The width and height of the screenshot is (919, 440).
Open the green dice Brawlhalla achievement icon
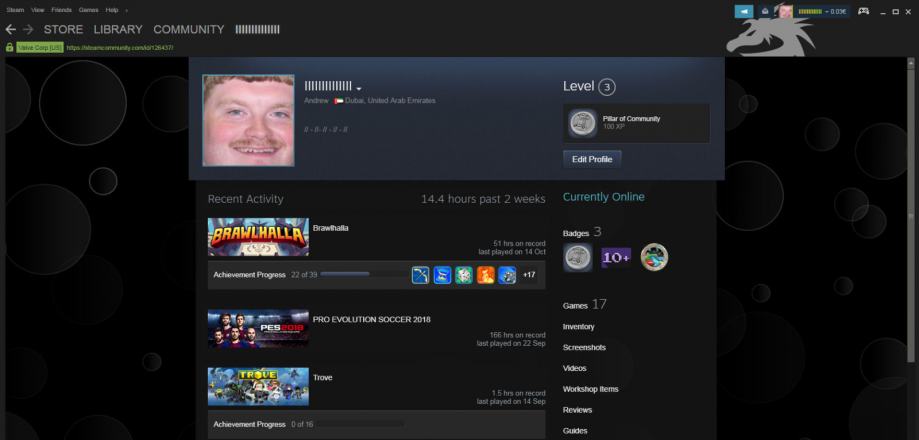click(464, 275)
